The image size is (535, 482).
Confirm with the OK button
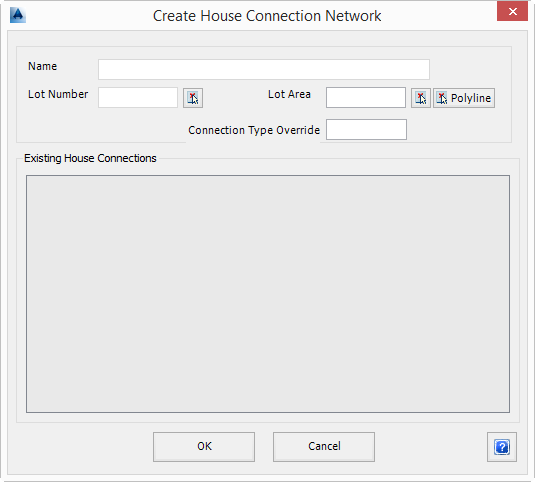pos(204,447)
